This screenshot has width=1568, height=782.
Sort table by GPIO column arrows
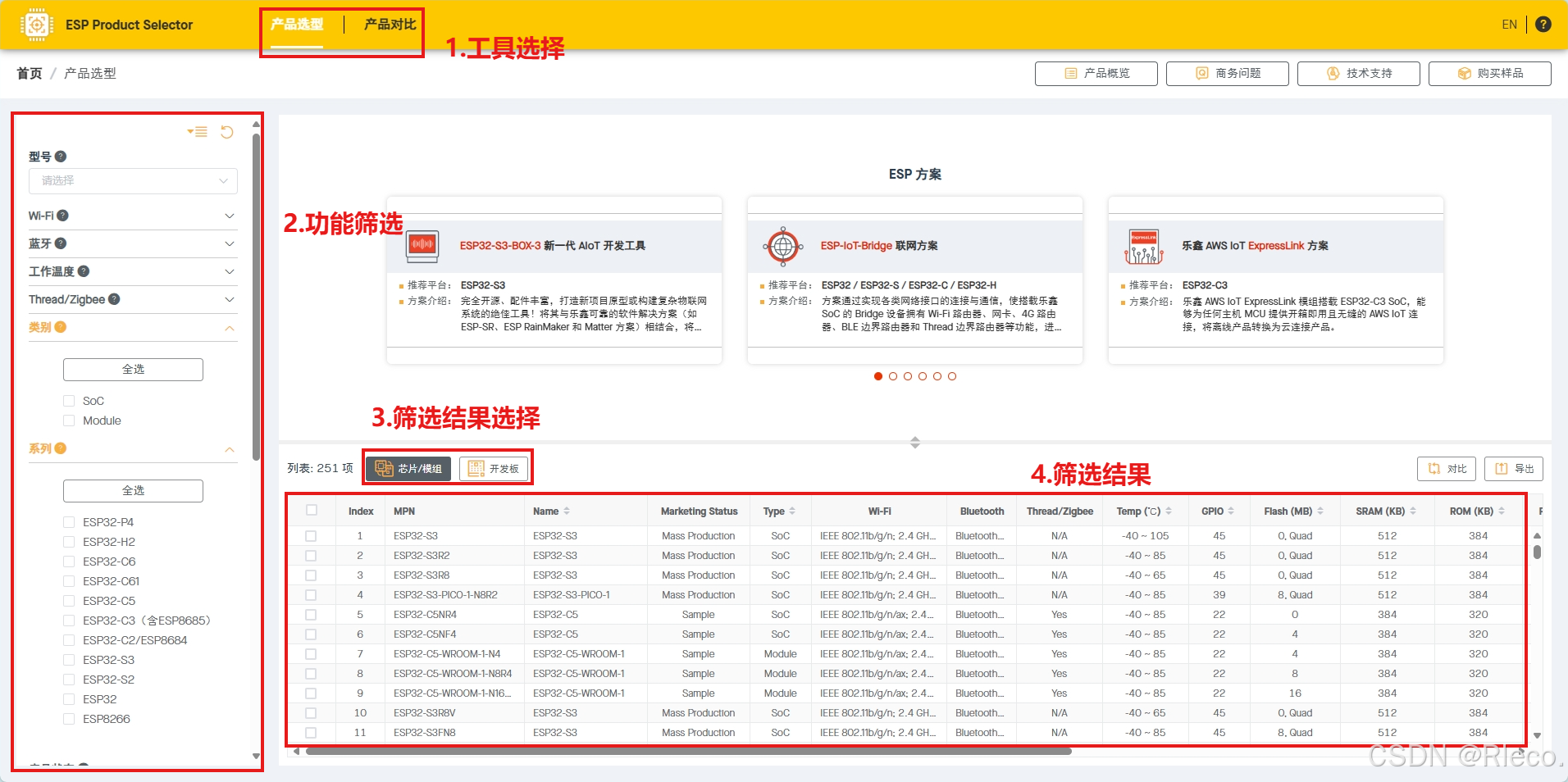(x=1232, y=511)
